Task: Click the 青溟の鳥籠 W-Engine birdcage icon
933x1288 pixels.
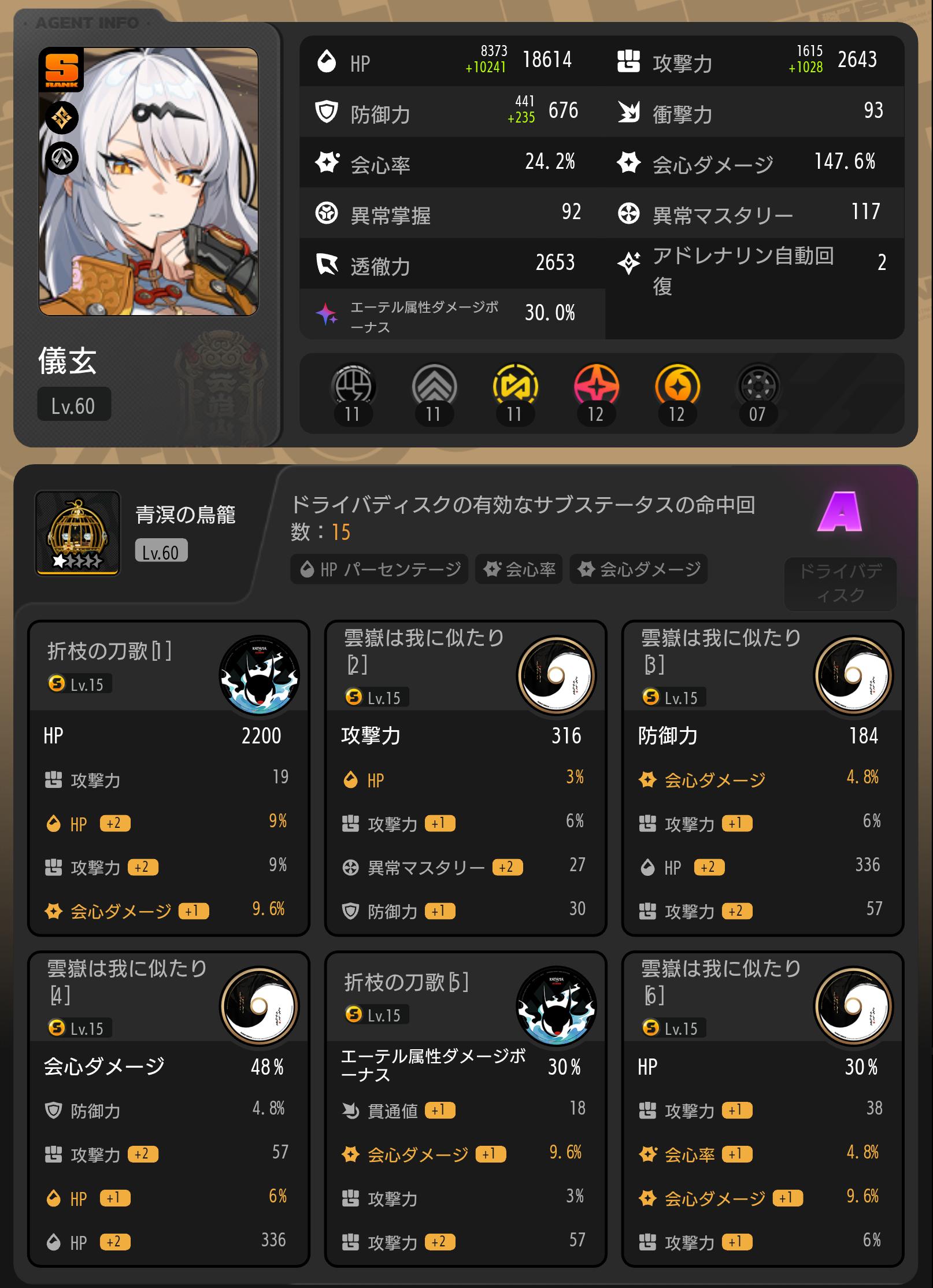Action: 77,533
